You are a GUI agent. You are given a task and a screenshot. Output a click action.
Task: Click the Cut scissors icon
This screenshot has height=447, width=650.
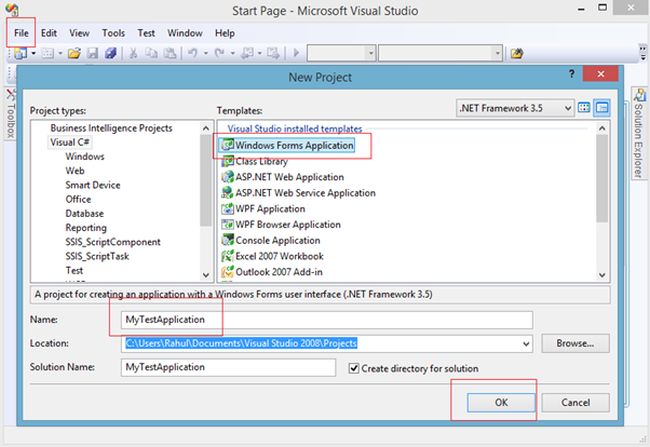(133, 53)
